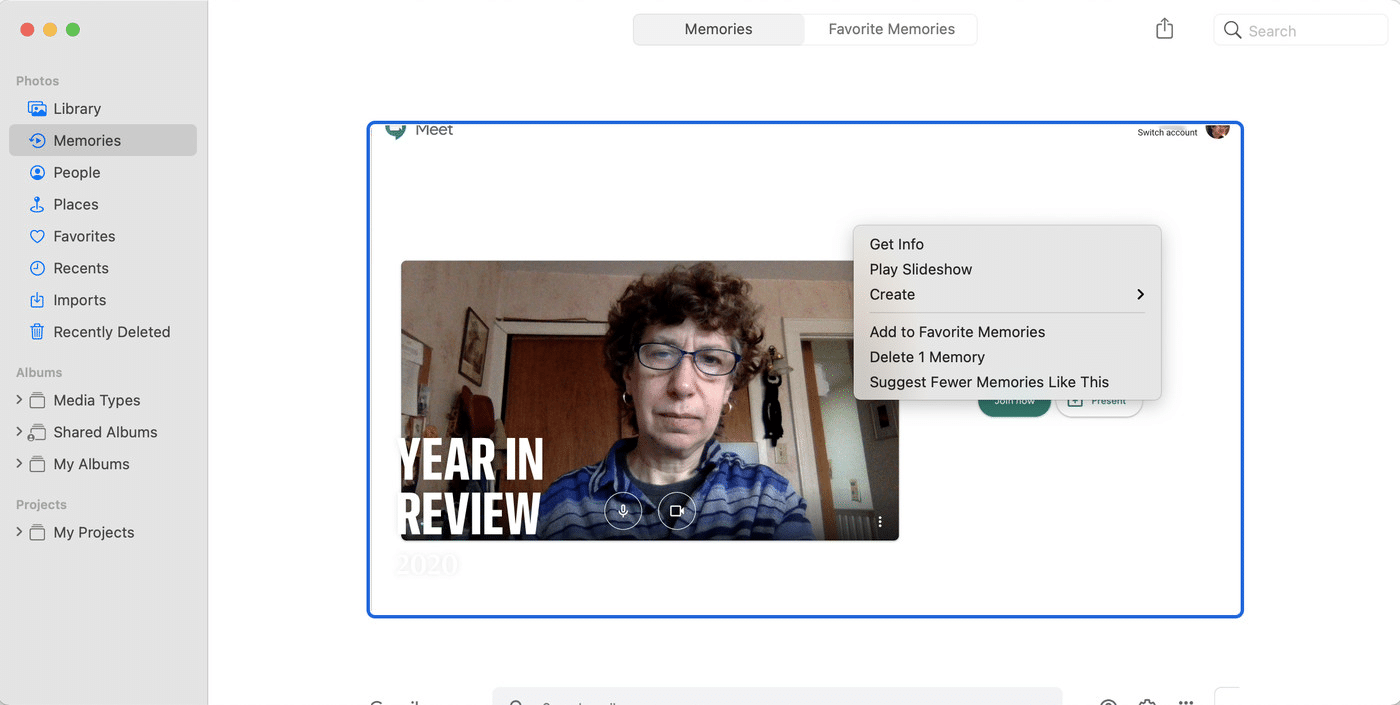Select the People icon in sidebar

click(x=37, y=173)
